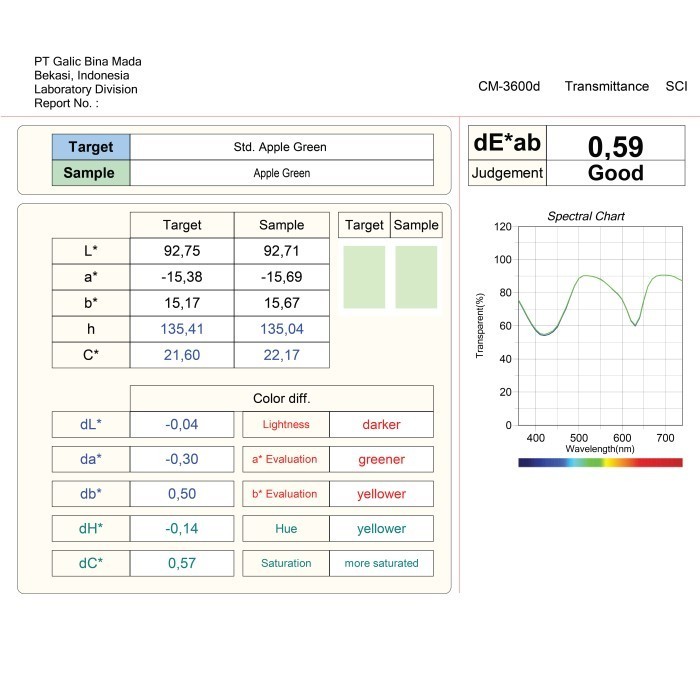Click the 'Hue' label cell

point(286,529)
